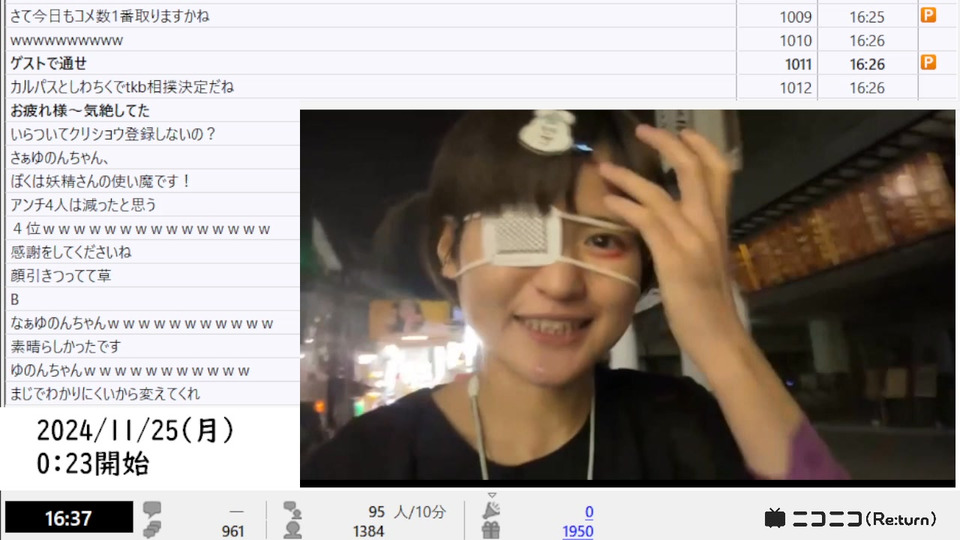
Task: Open the gift points link showing 1950
Action: coord(578,531)
